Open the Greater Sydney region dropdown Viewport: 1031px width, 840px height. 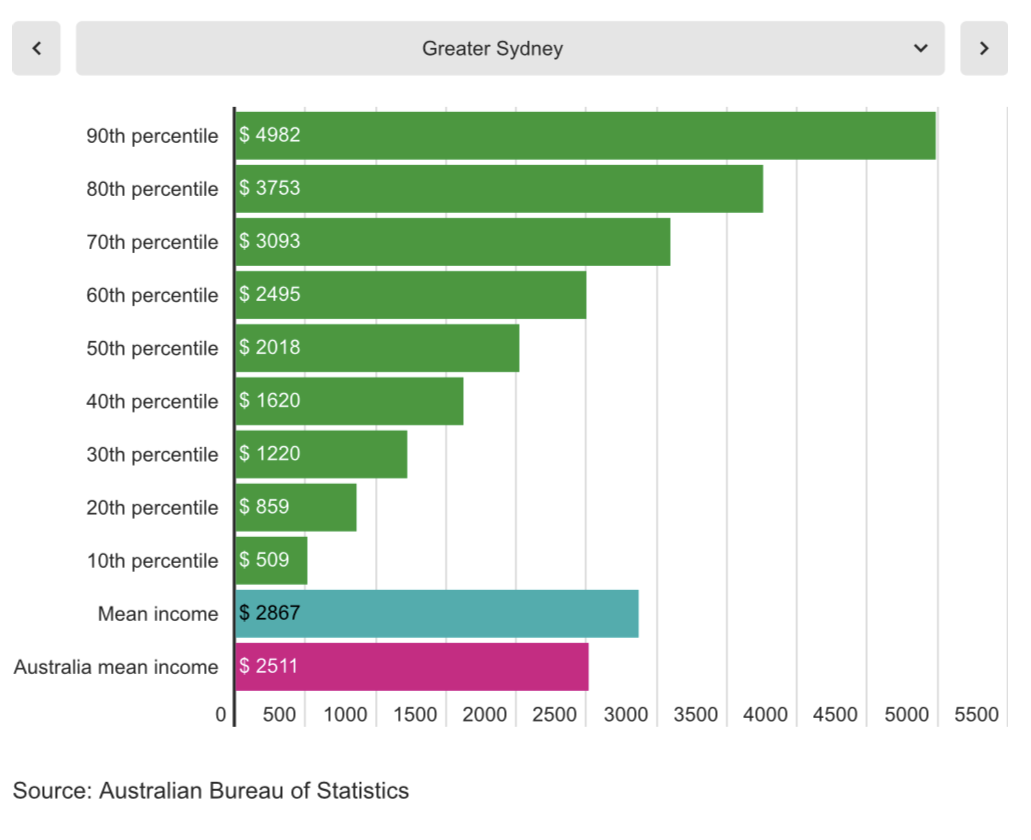[492, 48]
